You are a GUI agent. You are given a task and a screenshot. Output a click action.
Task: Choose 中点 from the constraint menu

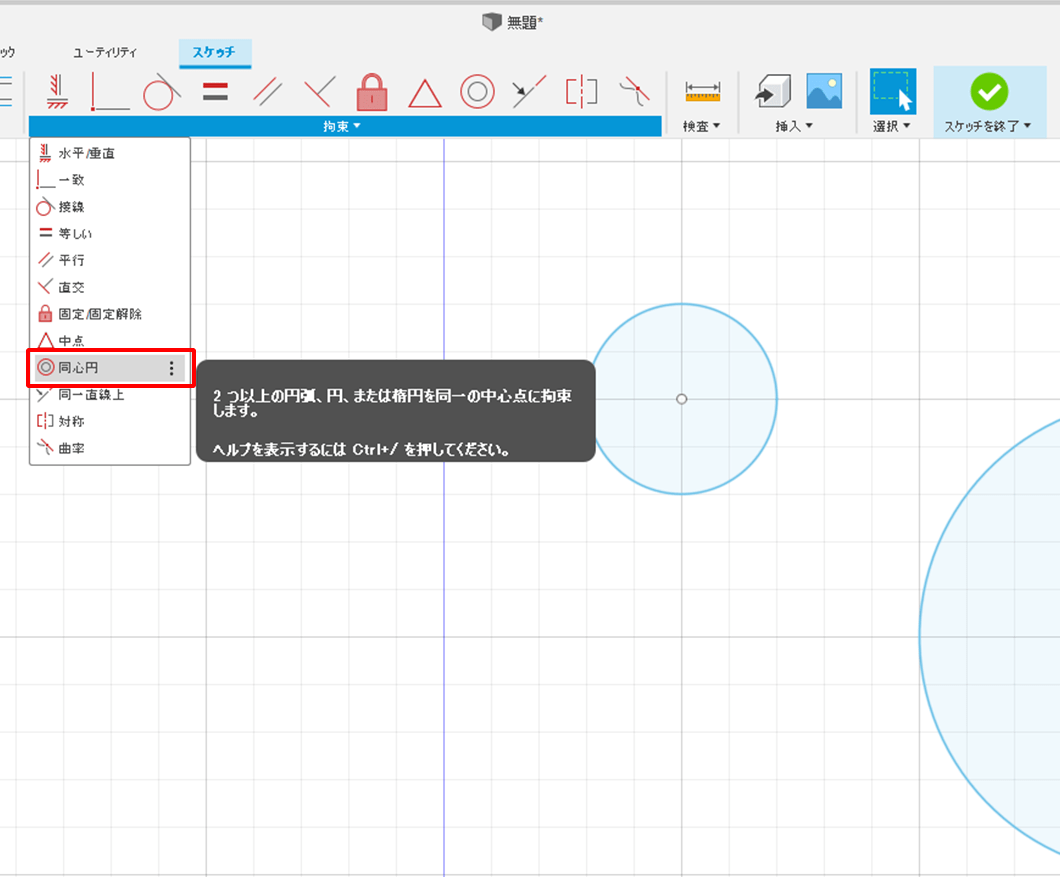[x=110, y=340]
